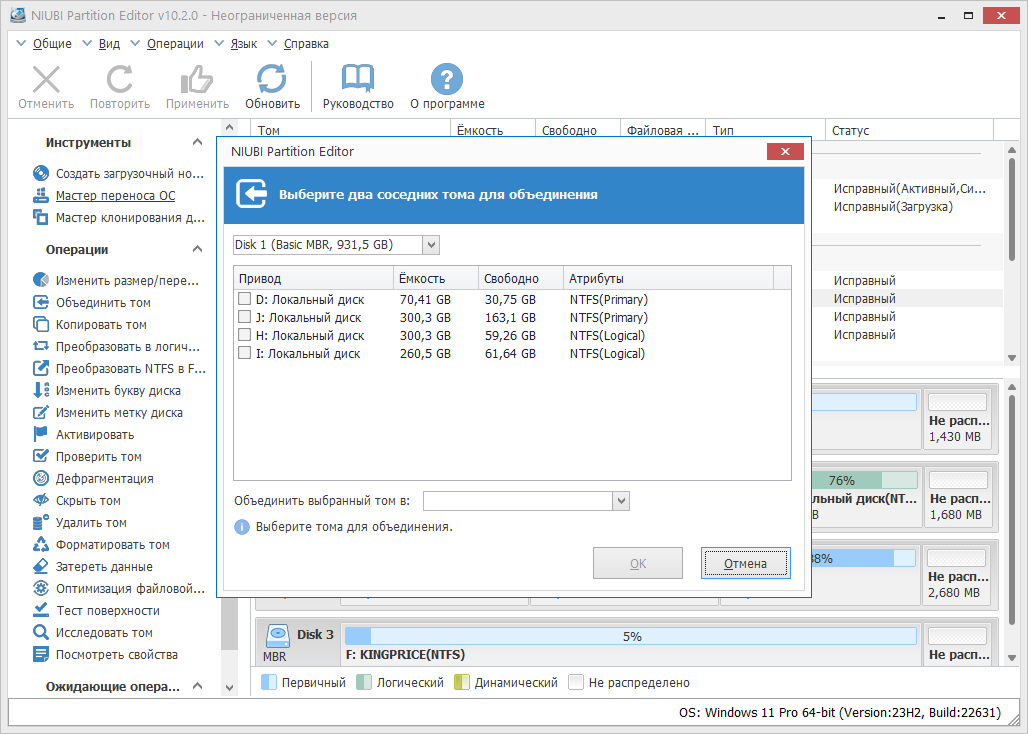
Task: Open the Disk 1 Basic MBR dropdown
Action: tap(336, 245)
